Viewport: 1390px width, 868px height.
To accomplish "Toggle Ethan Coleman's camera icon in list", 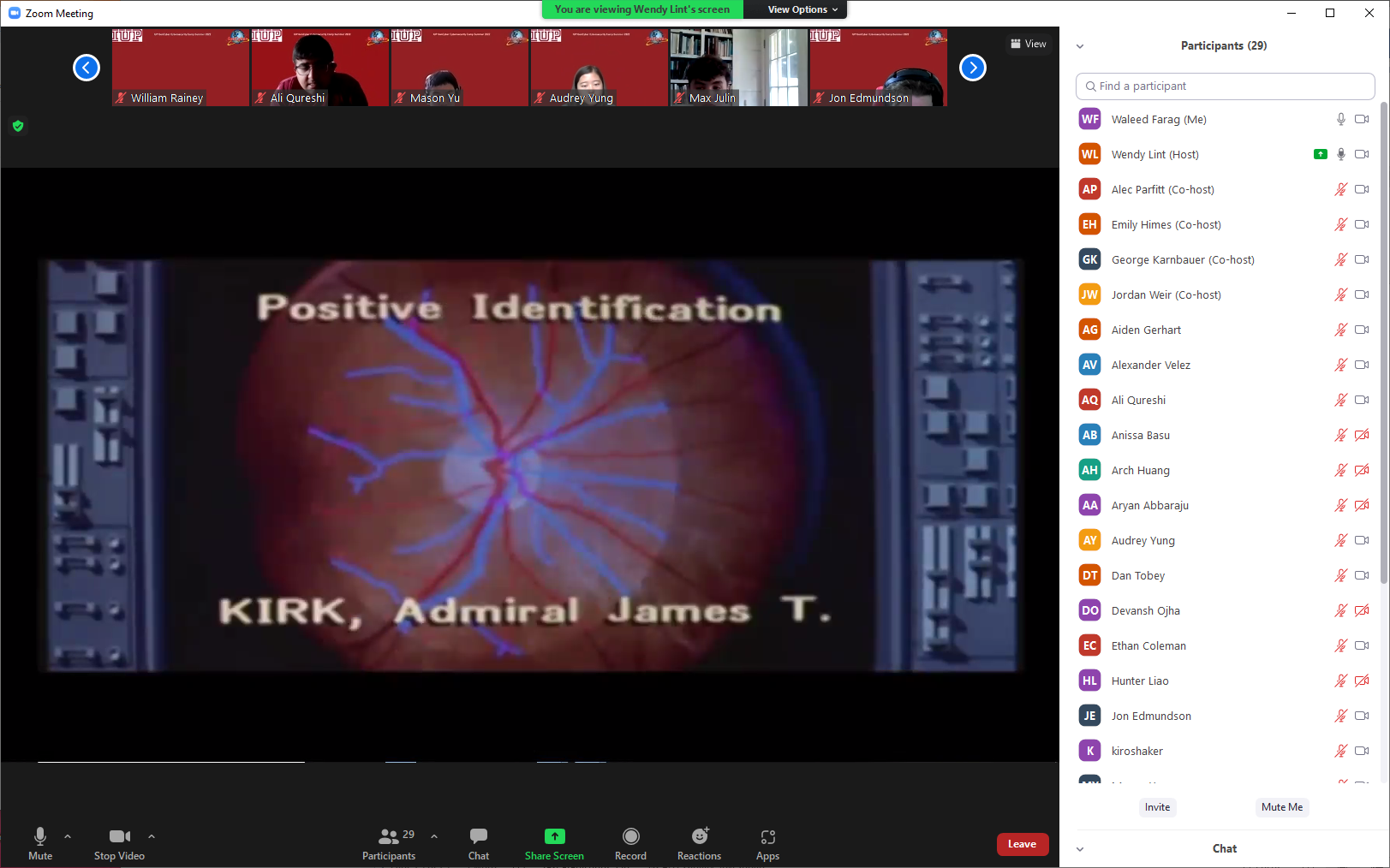I will (1362, 645).
